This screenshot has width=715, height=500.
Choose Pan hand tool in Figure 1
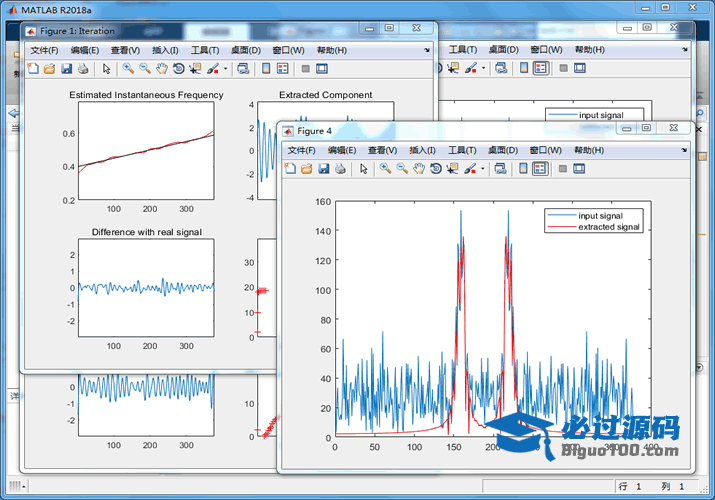pyautogui.click(x=162, y=69)
